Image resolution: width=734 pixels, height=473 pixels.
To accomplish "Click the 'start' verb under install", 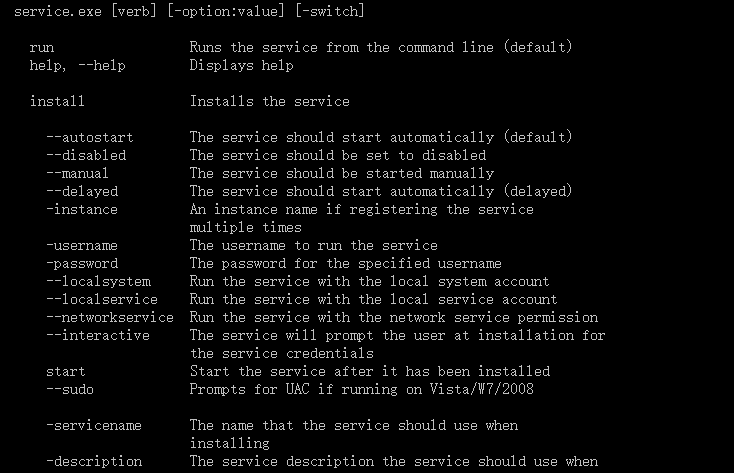I will coord(66,372).
